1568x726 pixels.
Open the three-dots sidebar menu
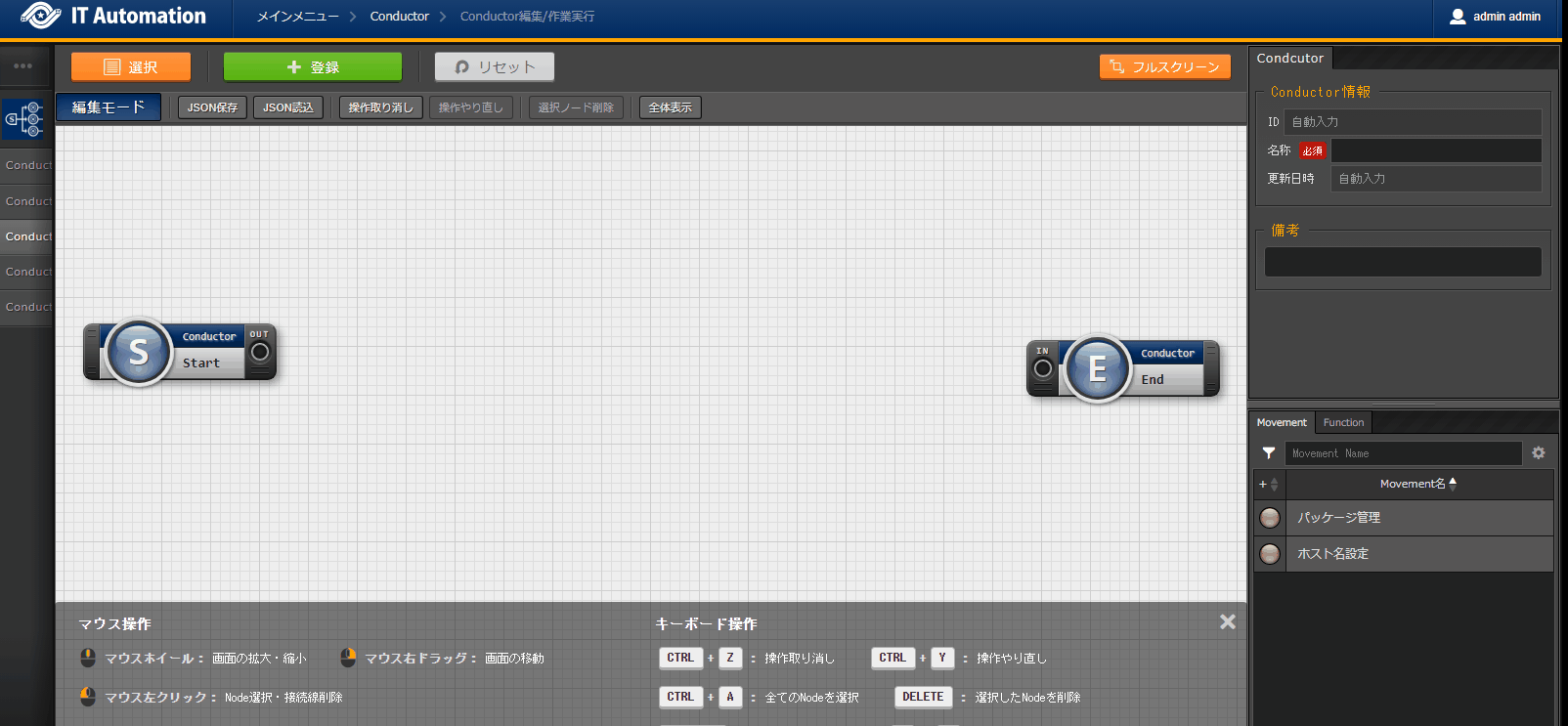pyautogui.click(x=23, y=66)
